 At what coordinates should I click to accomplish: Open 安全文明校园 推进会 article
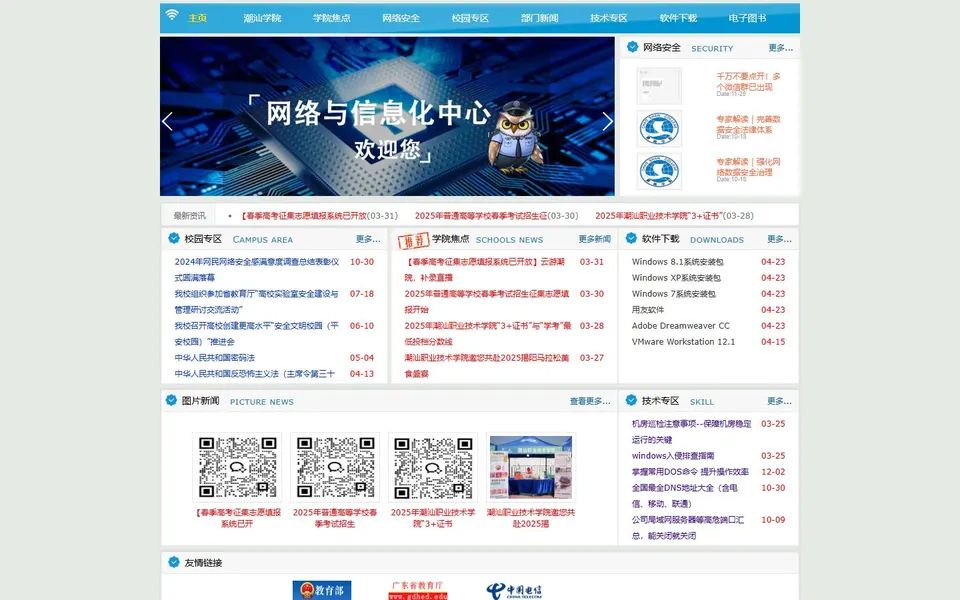(x=257, y=334)
